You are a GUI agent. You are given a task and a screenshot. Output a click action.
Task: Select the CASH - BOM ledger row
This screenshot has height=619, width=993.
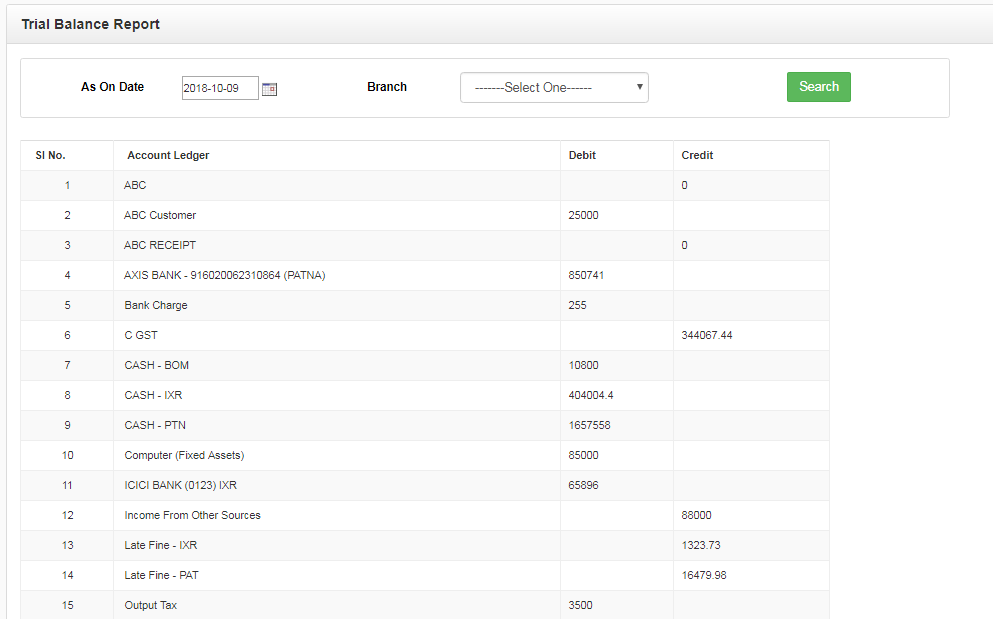coord(425,366)
